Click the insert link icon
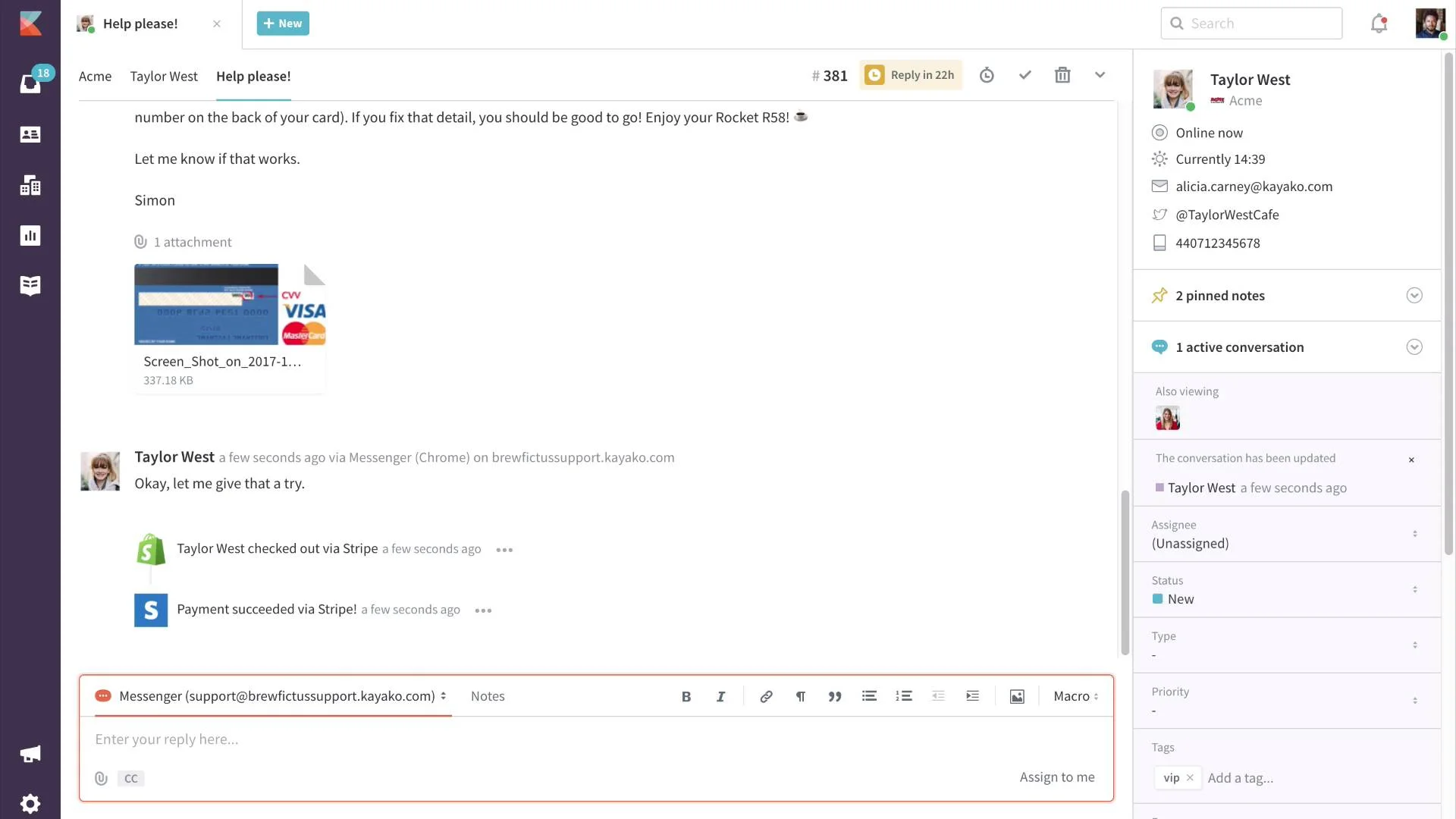Viewport: 1456px width, 819px height. pyautogui.click(x=766, y=696)
